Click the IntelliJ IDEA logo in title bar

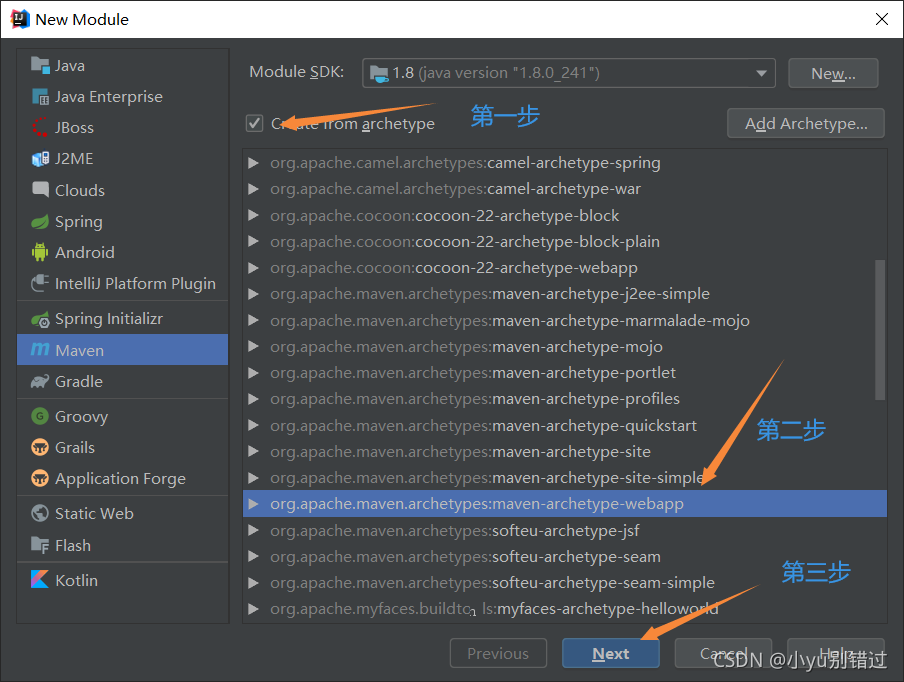(20, 19)
